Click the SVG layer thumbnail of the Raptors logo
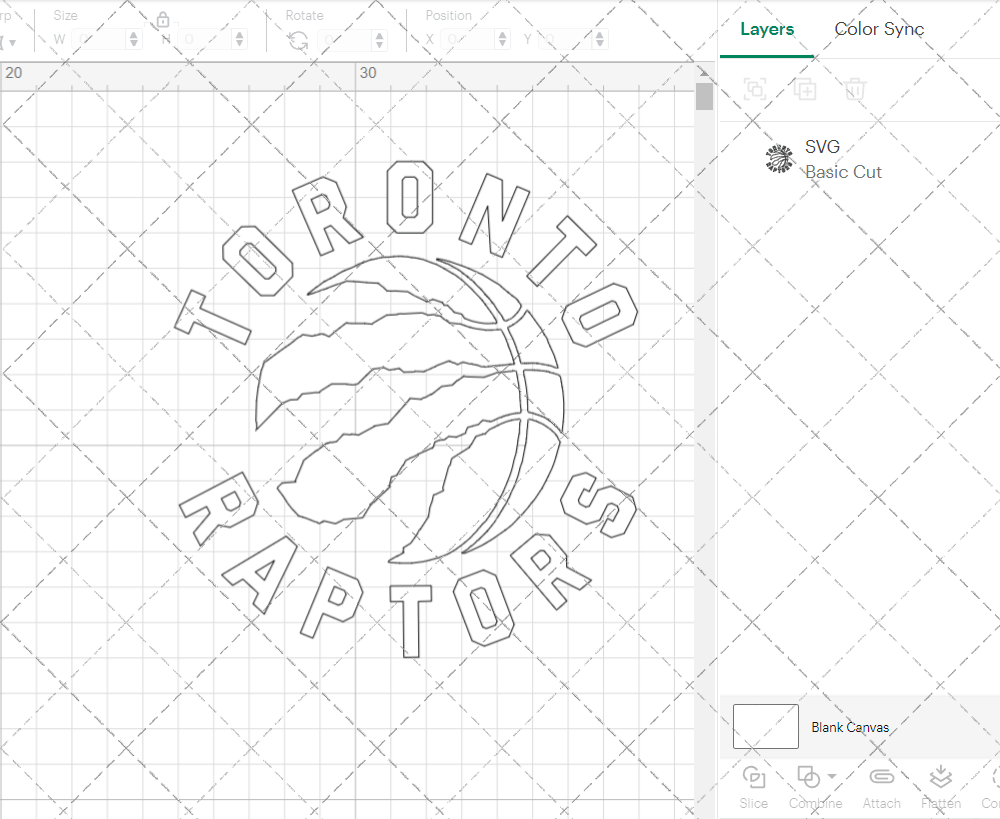This screenshot has width=1000, height=819. coord(779,159)
